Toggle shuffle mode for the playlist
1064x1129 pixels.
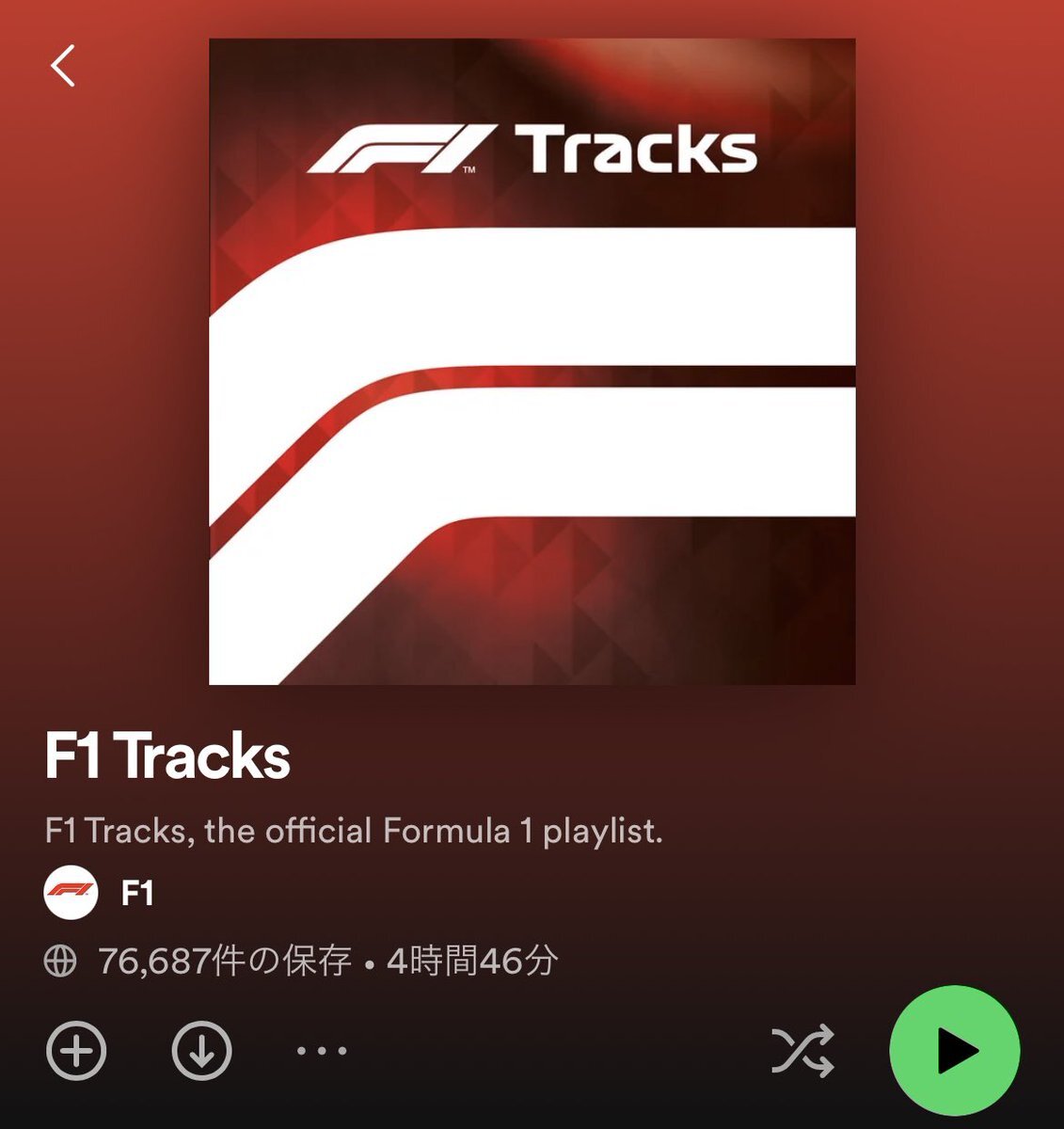[802, 1050]
